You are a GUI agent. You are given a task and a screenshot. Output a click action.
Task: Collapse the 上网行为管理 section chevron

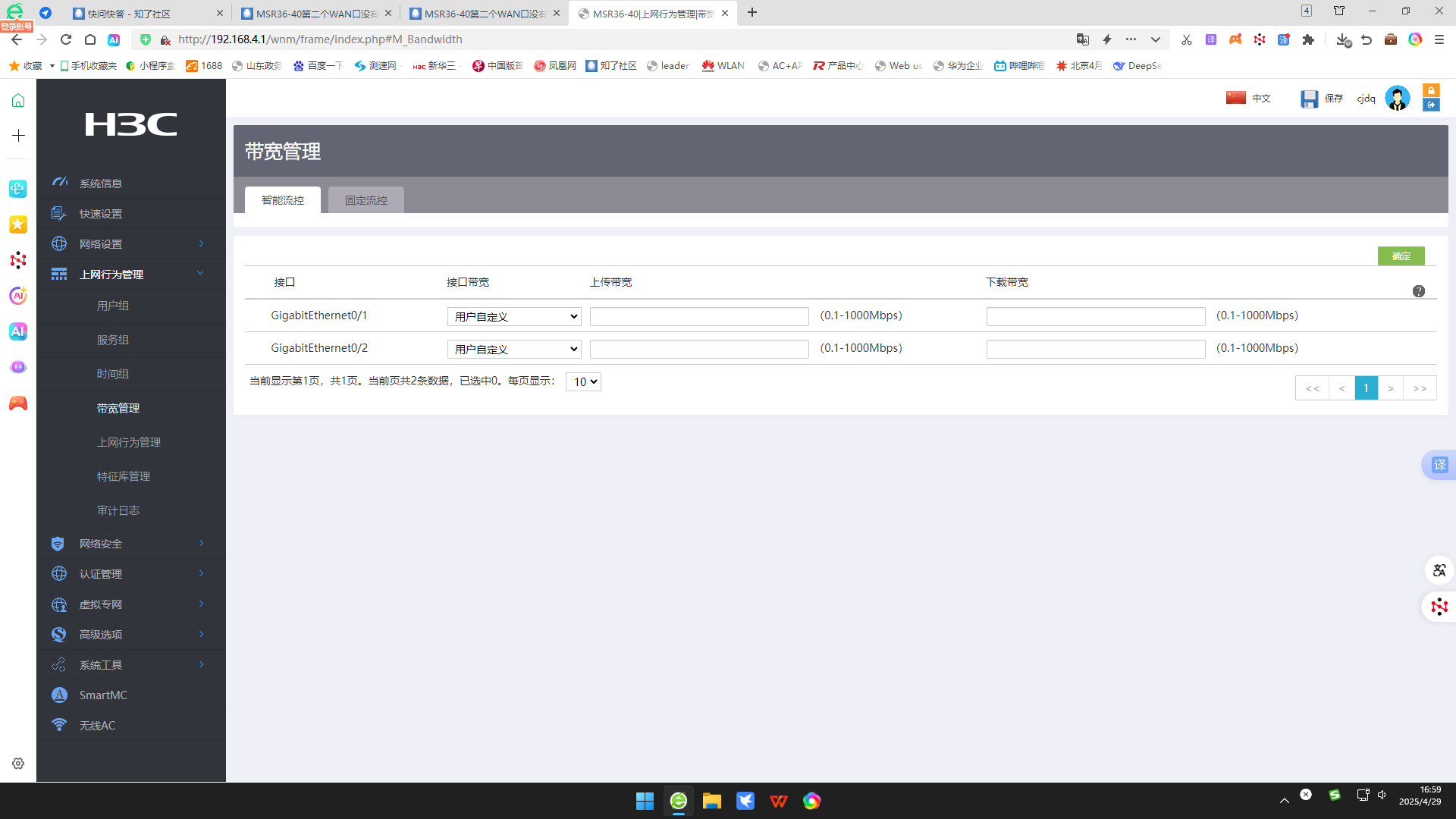(200, 273)
